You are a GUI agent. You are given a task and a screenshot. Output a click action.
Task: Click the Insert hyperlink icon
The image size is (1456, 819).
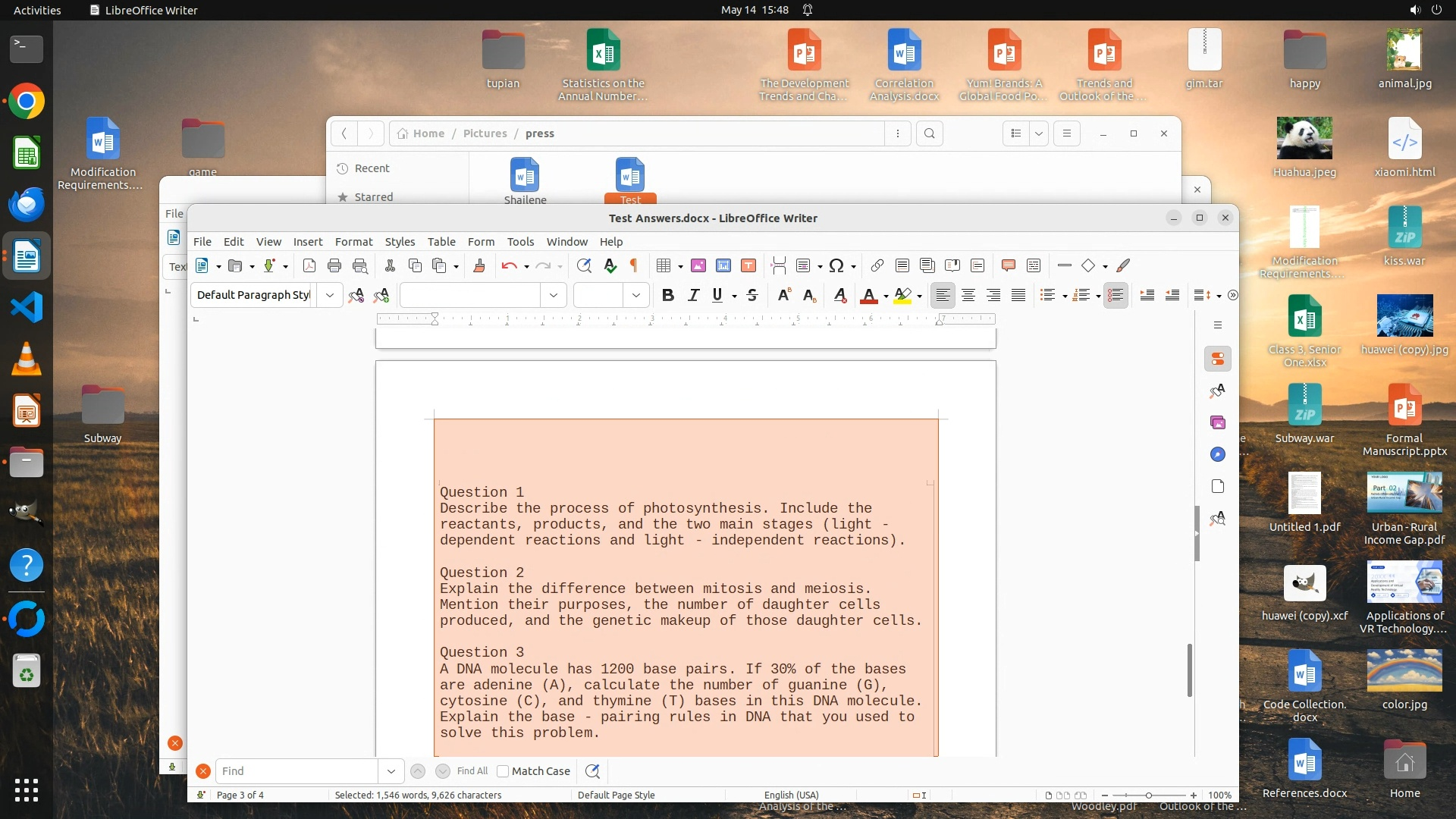(877, 265)
